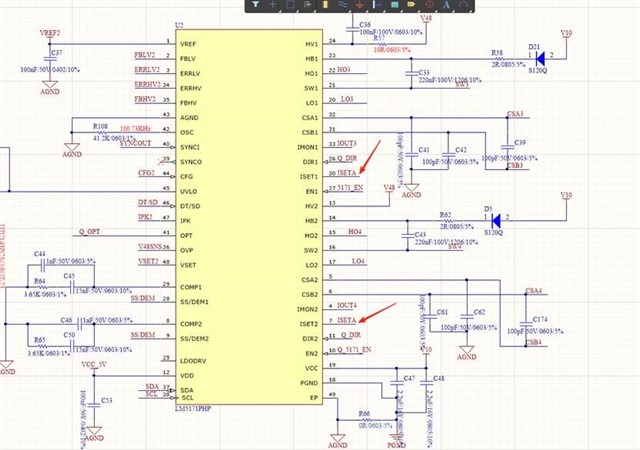Select the SDA net label

152,386
